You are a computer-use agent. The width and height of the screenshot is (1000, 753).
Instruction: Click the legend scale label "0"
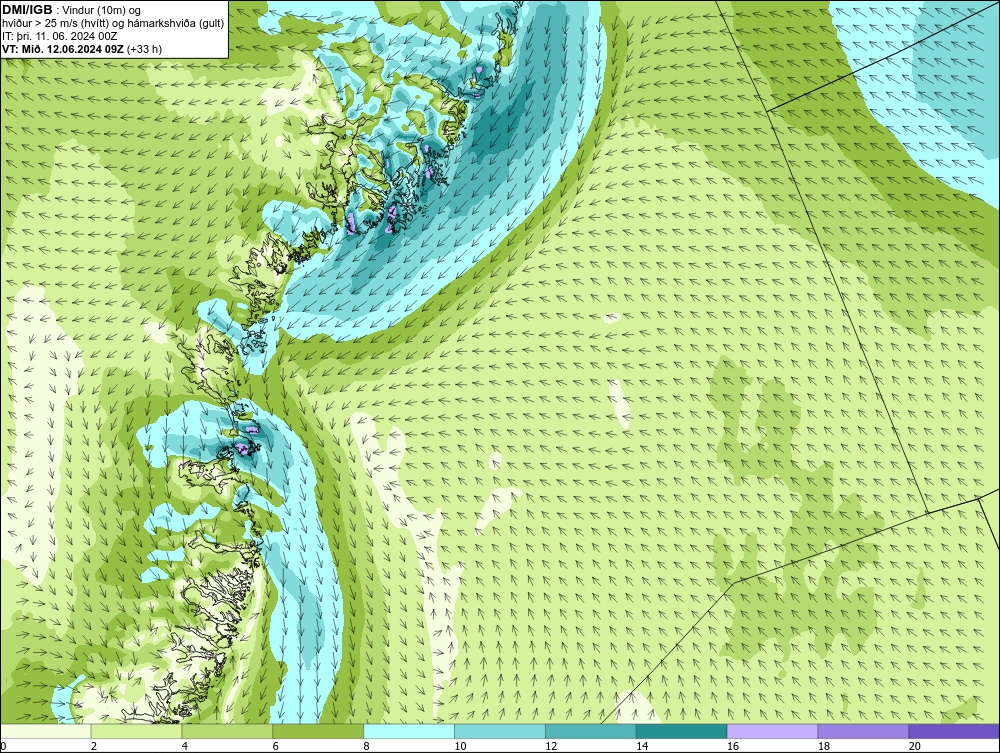3,746
